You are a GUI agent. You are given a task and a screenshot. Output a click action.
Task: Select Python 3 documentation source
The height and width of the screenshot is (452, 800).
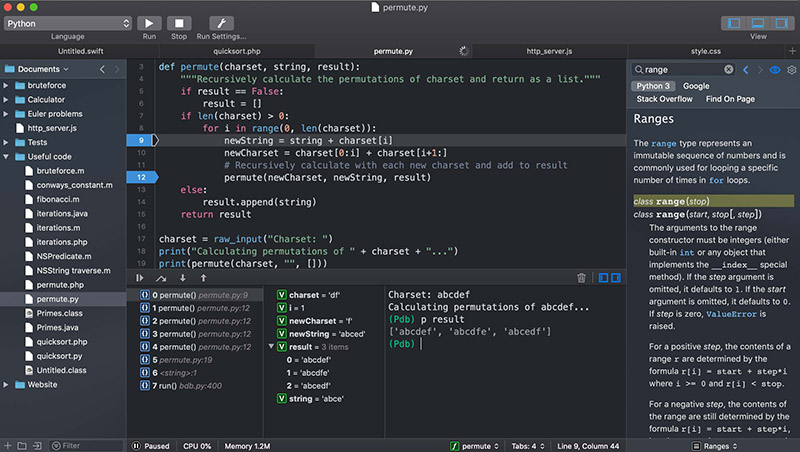coord(653,86)
